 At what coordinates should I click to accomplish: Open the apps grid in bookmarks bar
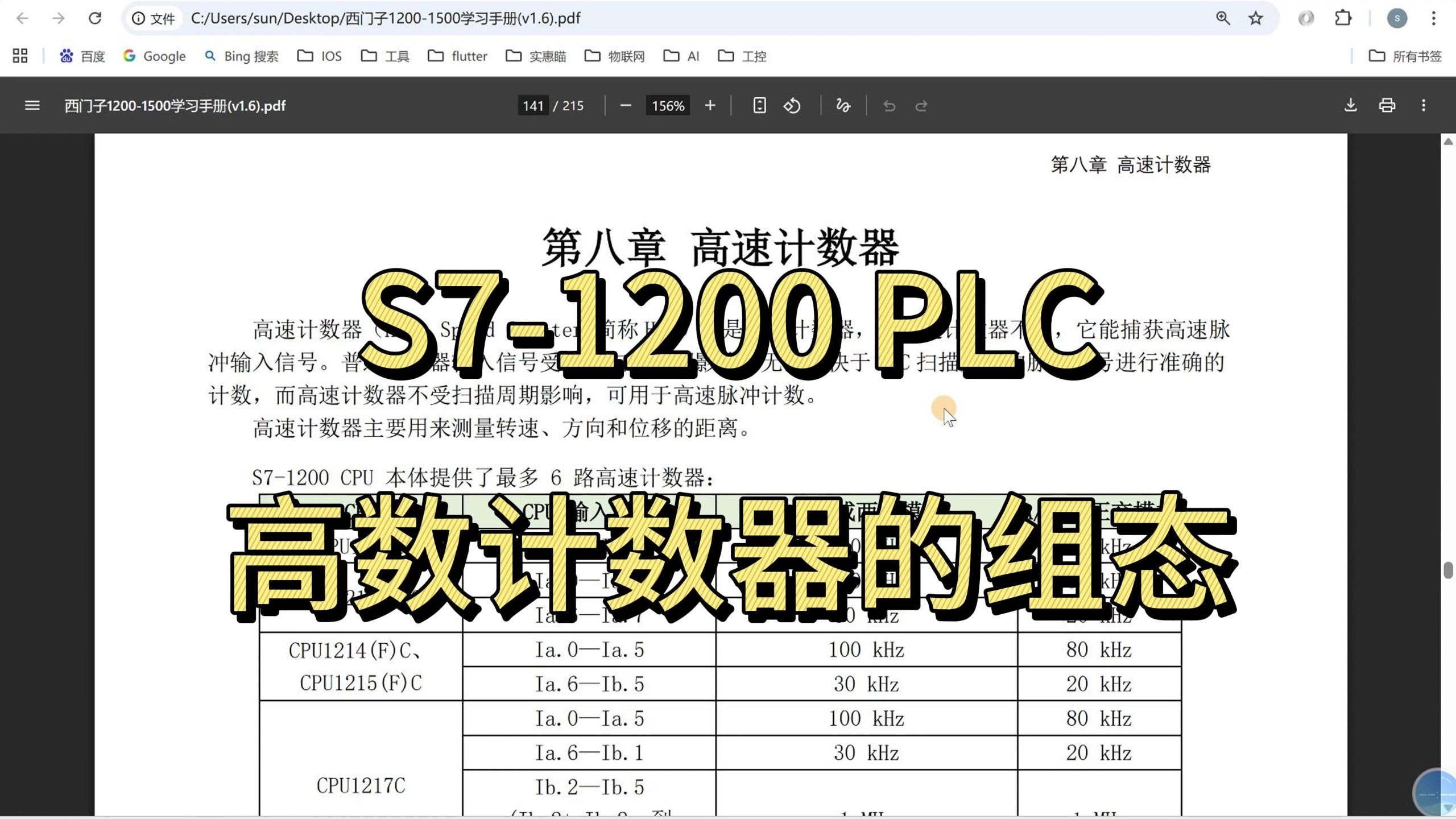[x=20, y=56]
